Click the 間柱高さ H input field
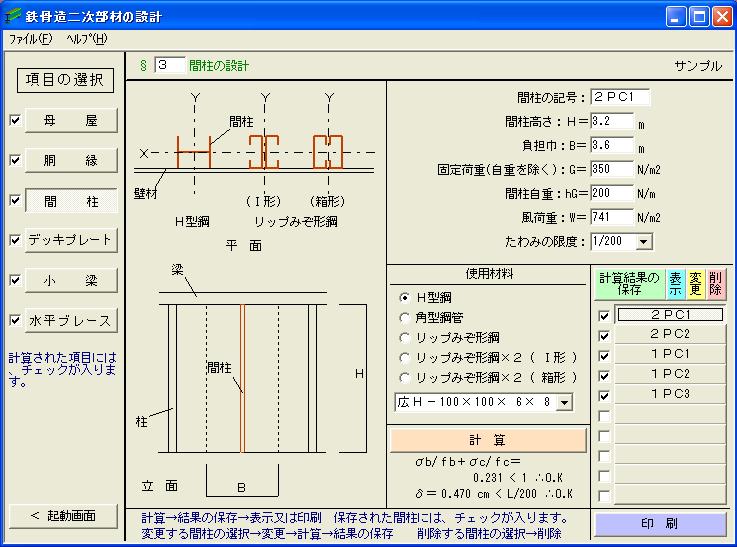 pos(612,121)
